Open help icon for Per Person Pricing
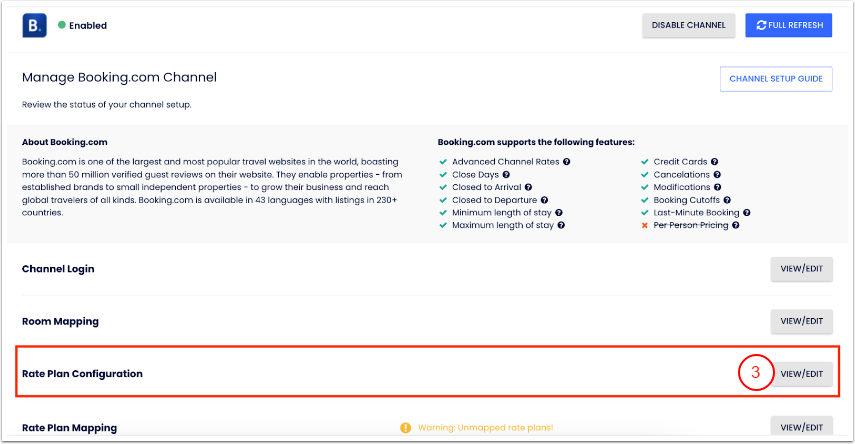855x444 pixels. coord(735,226)
